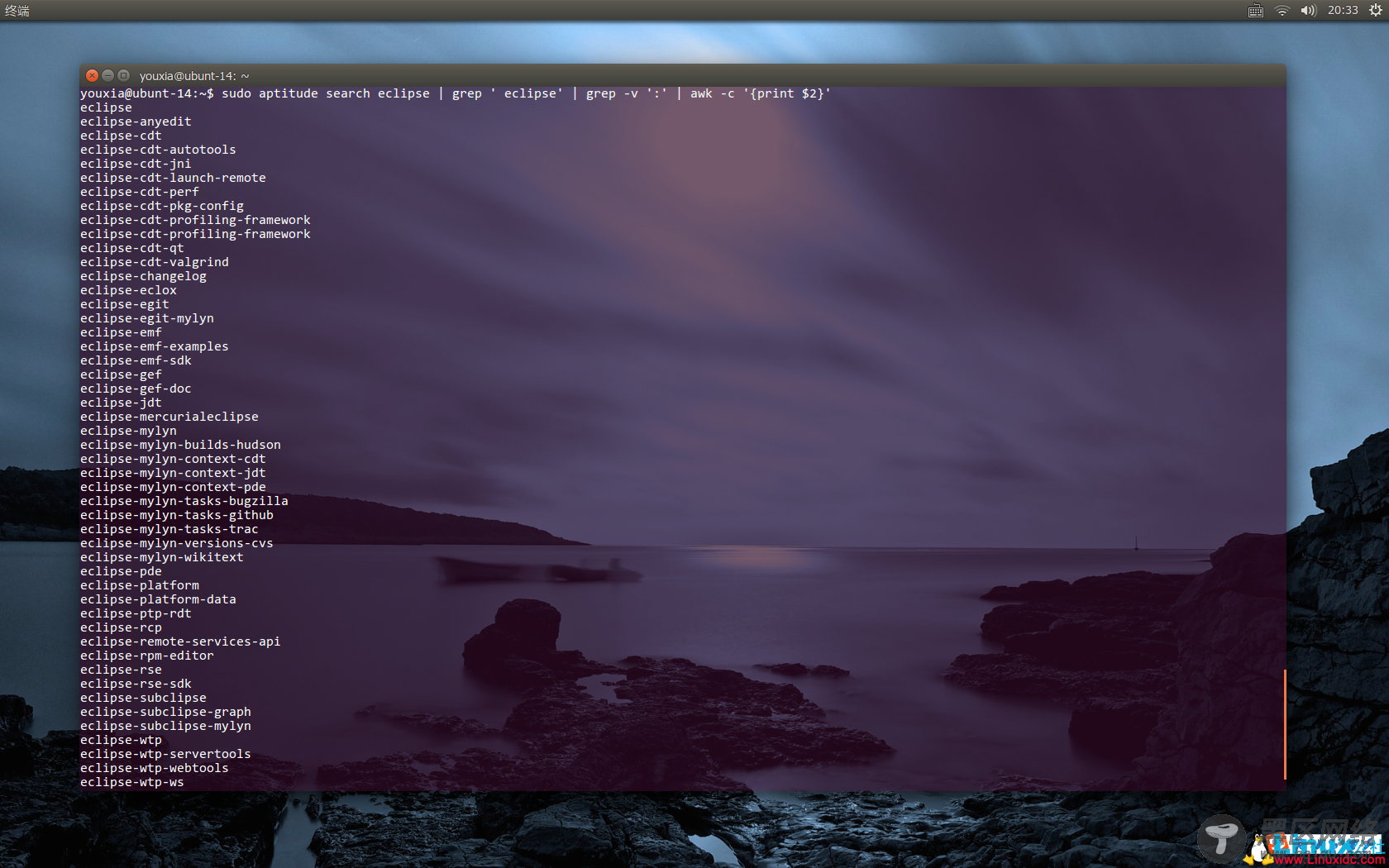1389x868 pixels.
Task: Click the output line eclipse-emf-examples
Action: point(155,346)
